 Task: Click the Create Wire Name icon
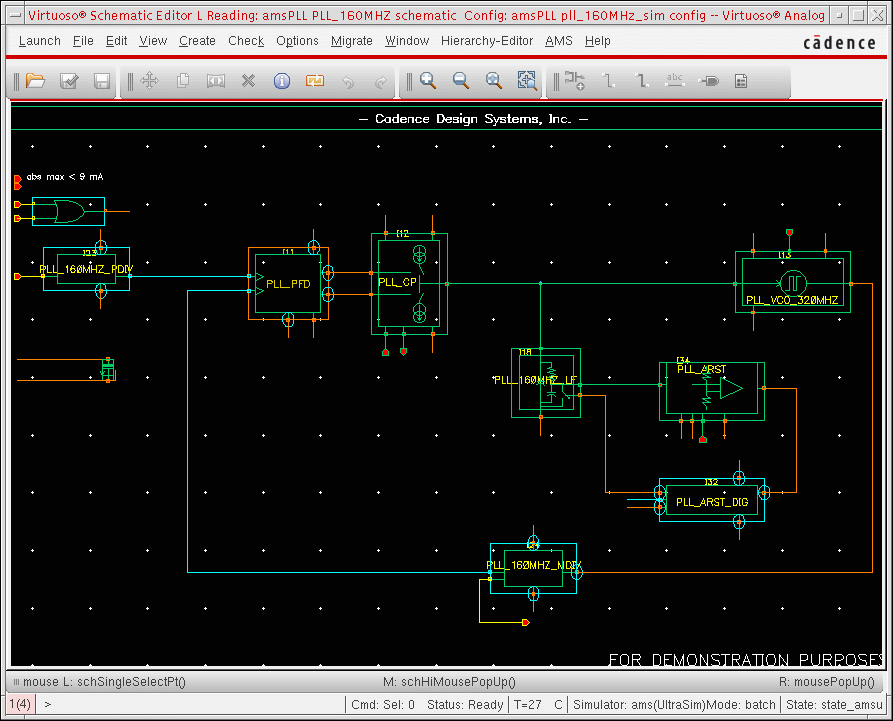(x=675, y=81)
